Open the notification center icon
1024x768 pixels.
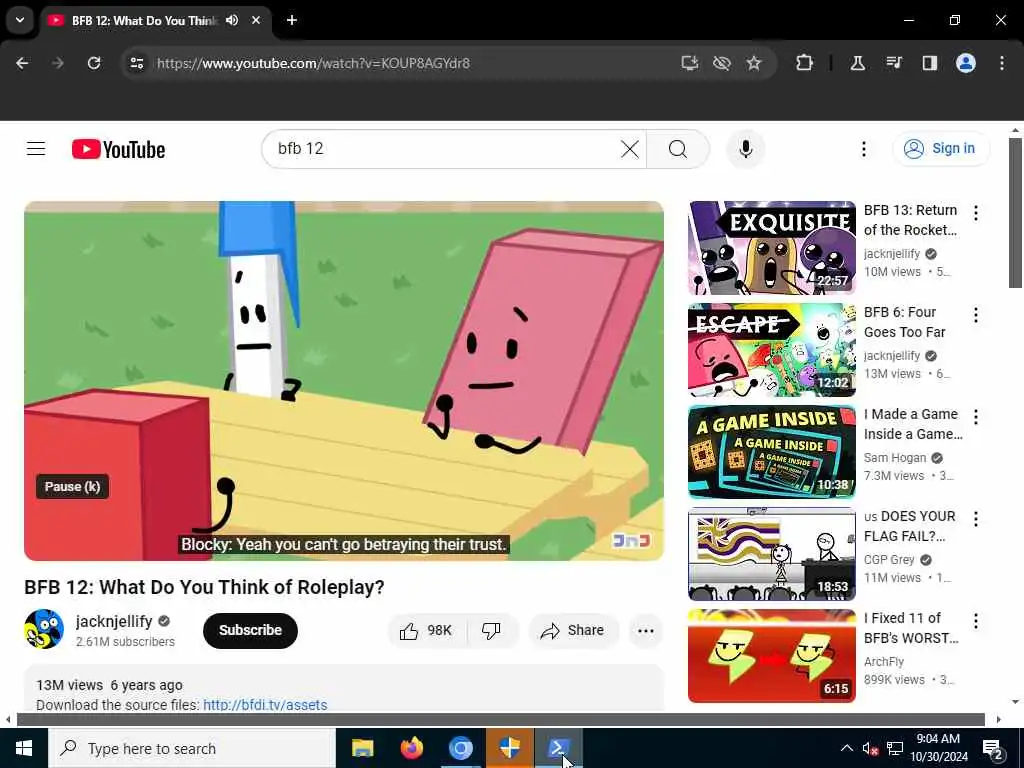993,748
